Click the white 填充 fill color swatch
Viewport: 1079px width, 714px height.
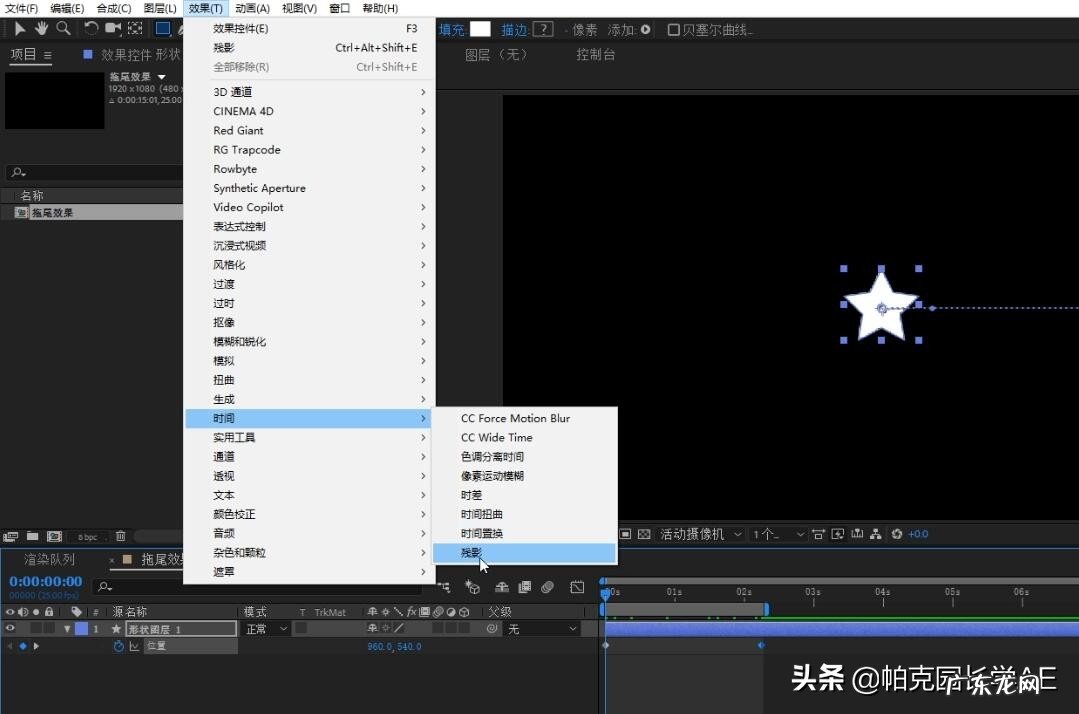click(x=480, y=29)
